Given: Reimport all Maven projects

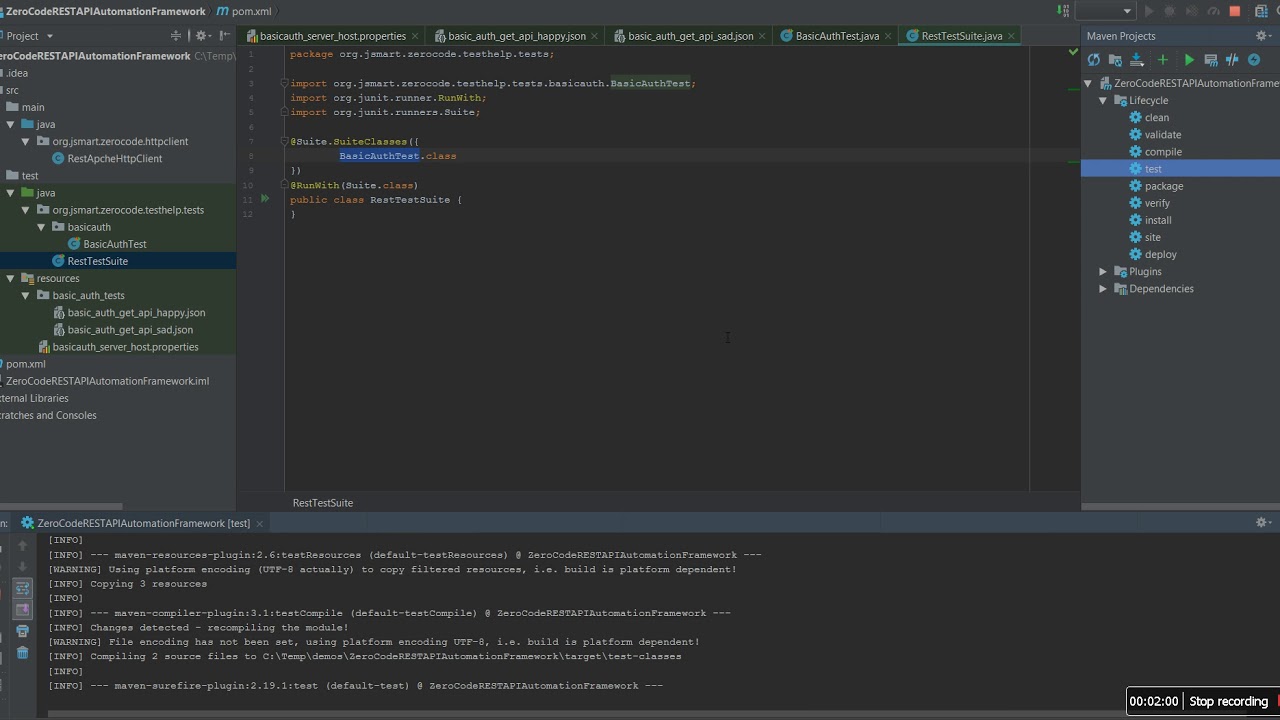Looking at the screenshot, I should pos(1094,60).
